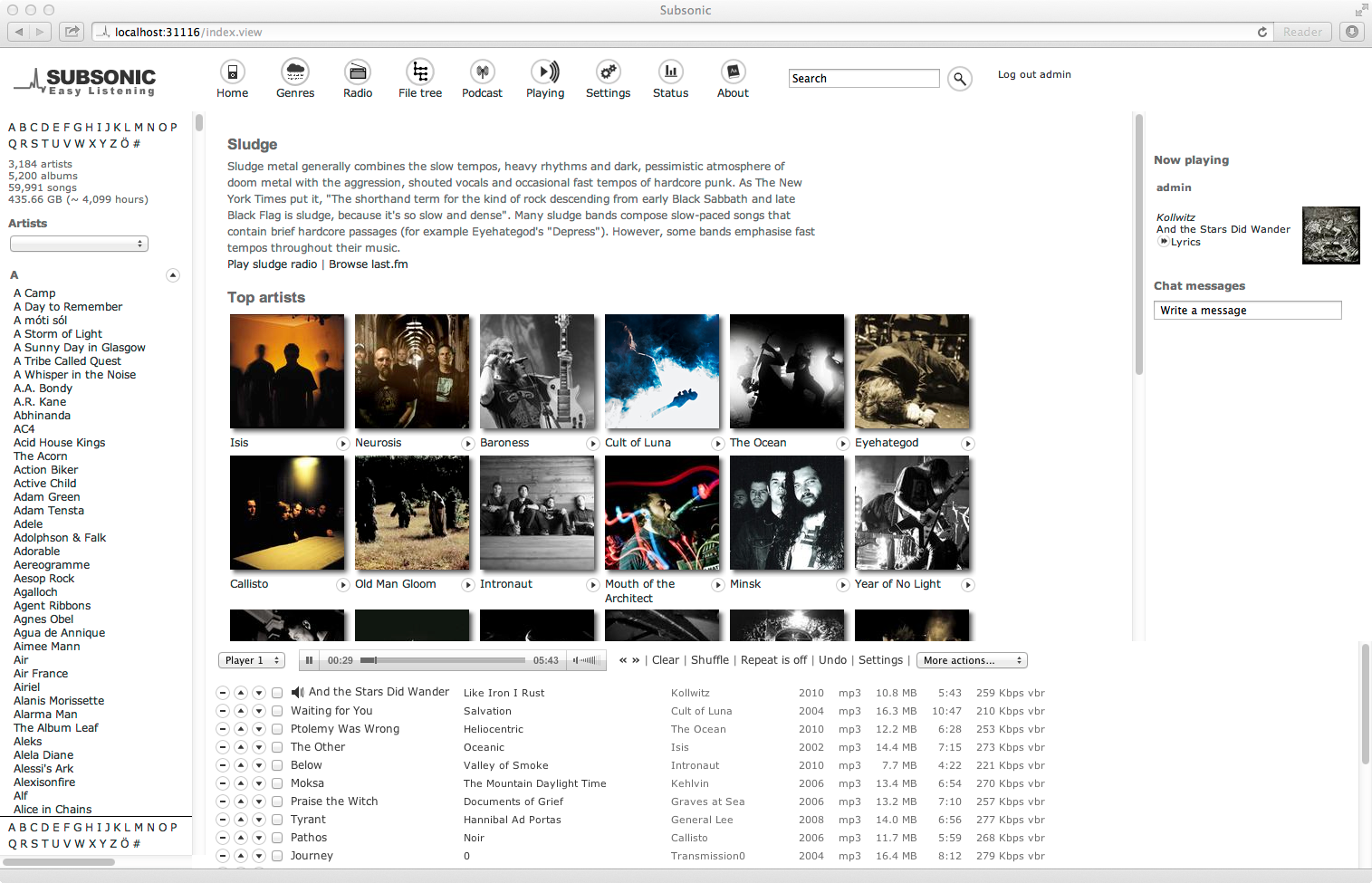Open the Genres cloud icon
1372x883 pixels.
click(295, 72)
